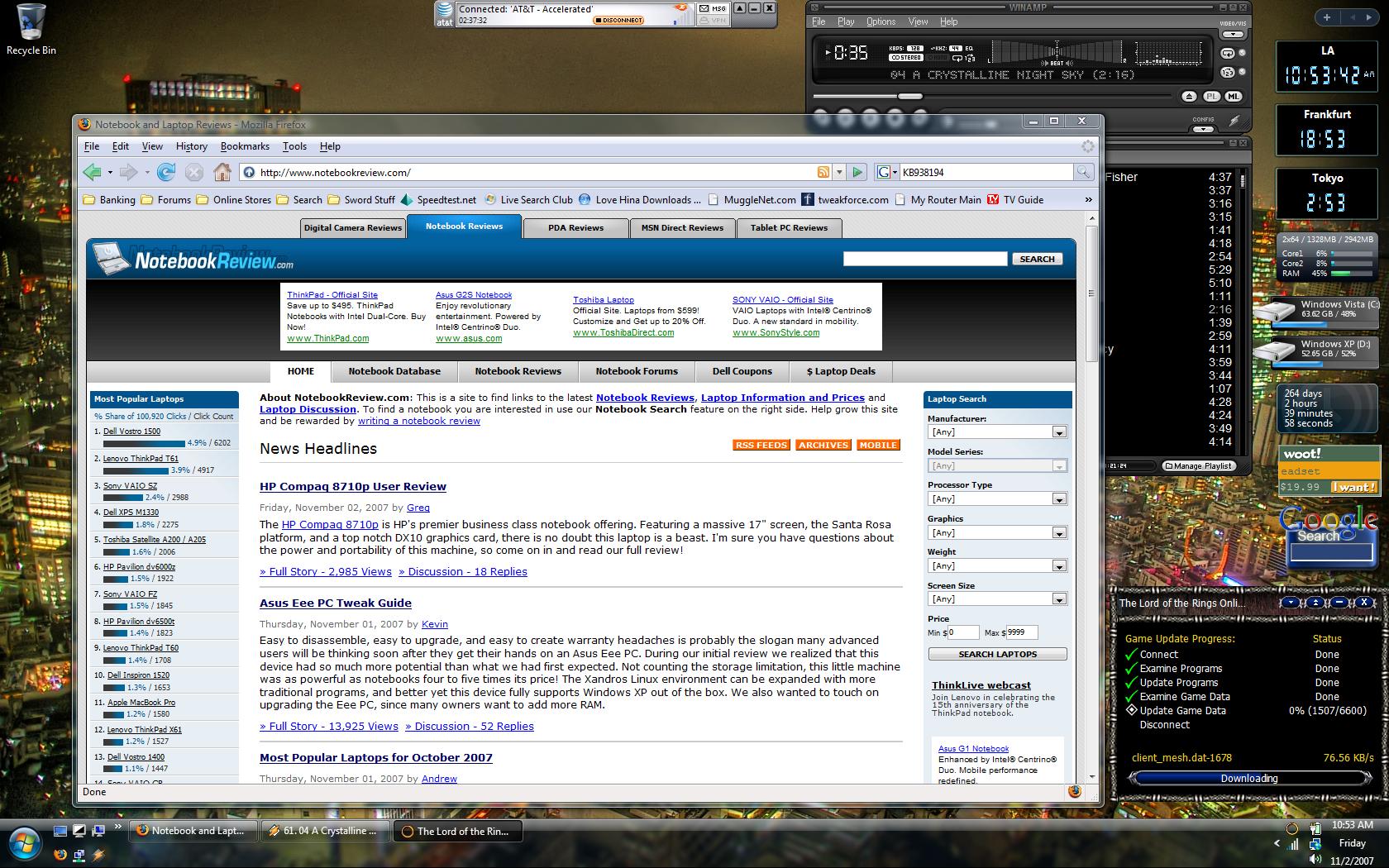The height and width of the screenshot is (868, 1389).
Task: Launch Winamp from the Quick Launch bar
Action: click(x=98, y=855)
